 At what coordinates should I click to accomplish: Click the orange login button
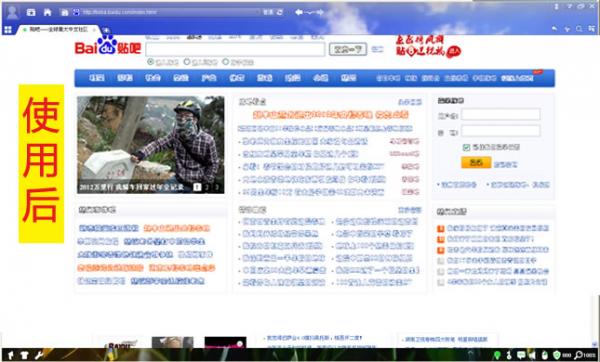point(476,163)
